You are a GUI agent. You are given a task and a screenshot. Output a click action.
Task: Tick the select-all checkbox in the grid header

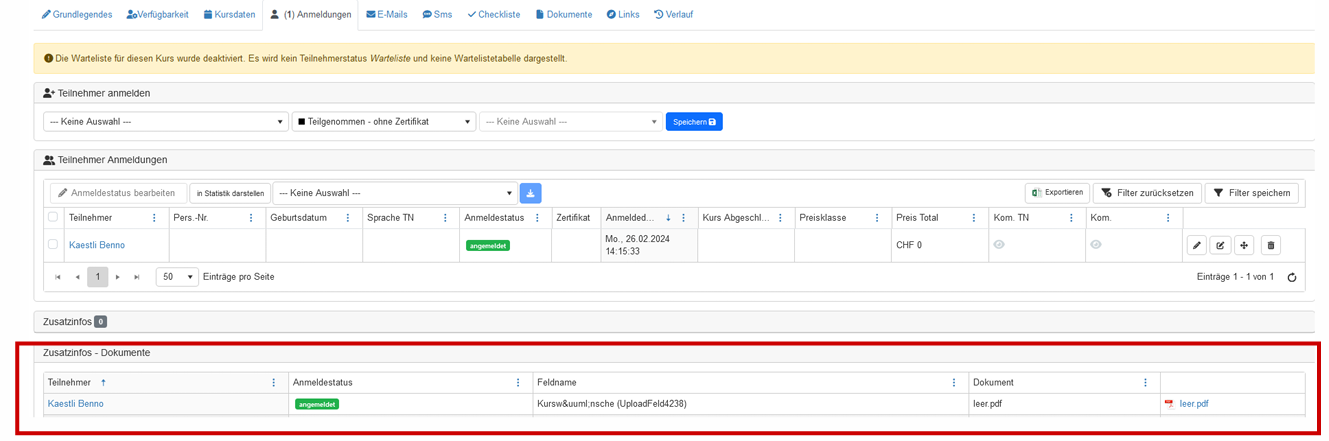pyautogui.click(x=53, y=217)
